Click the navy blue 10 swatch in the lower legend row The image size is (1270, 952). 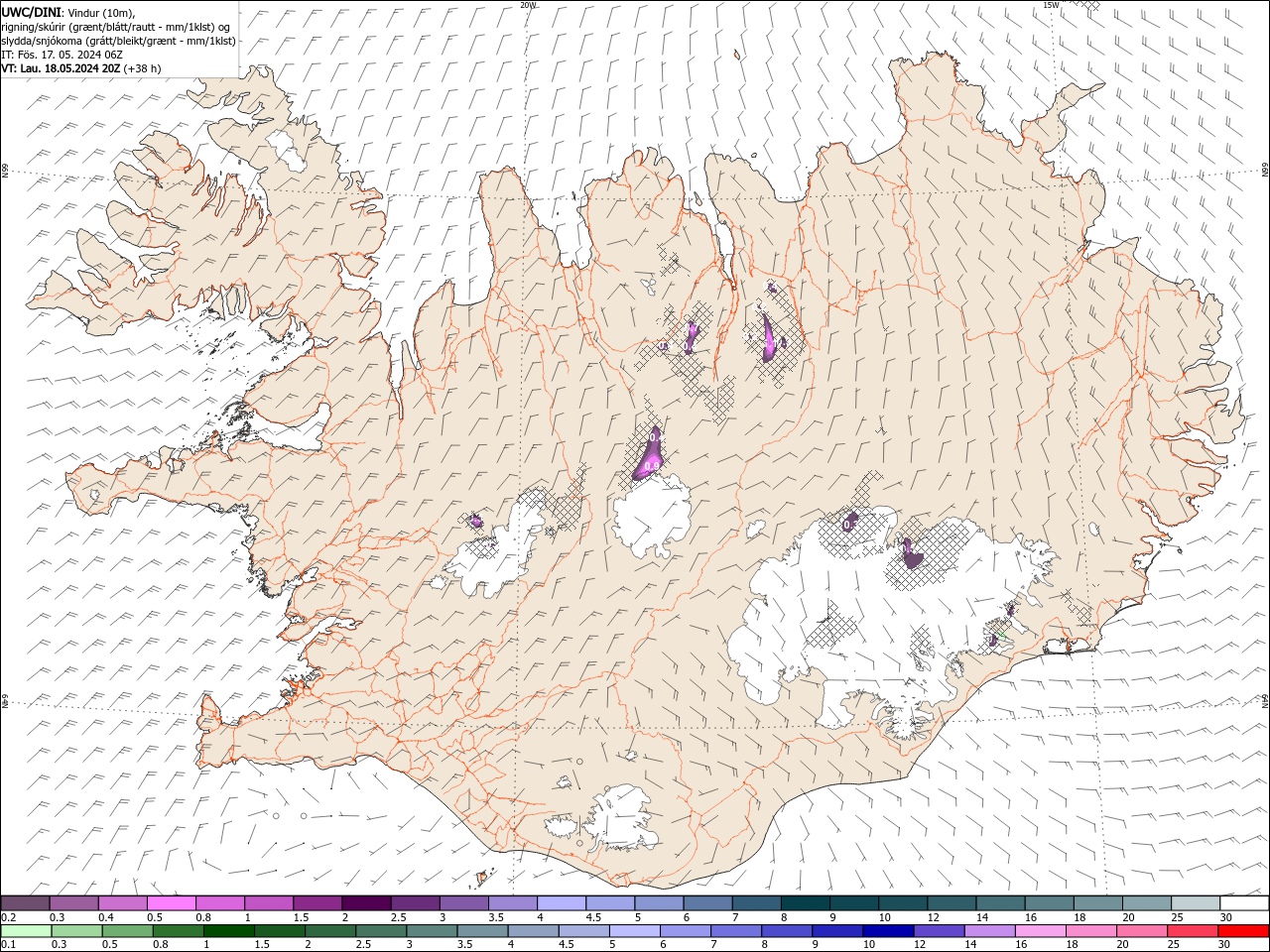(x=888, y=931)
